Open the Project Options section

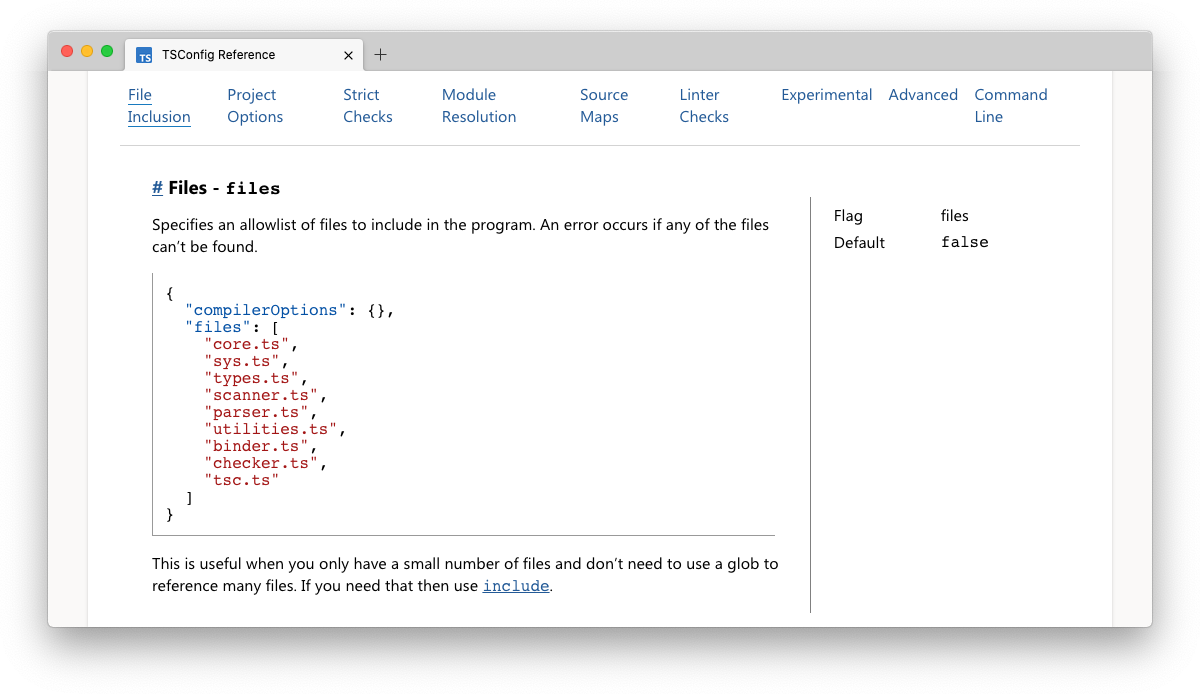pos(254,105)
